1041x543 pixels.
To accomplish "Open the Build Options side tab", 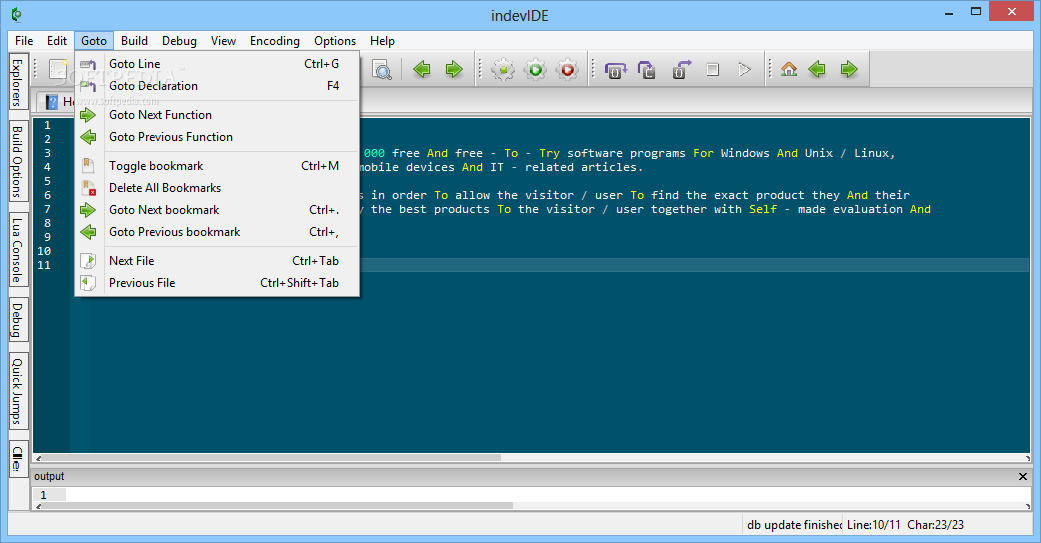I will 18,162.
